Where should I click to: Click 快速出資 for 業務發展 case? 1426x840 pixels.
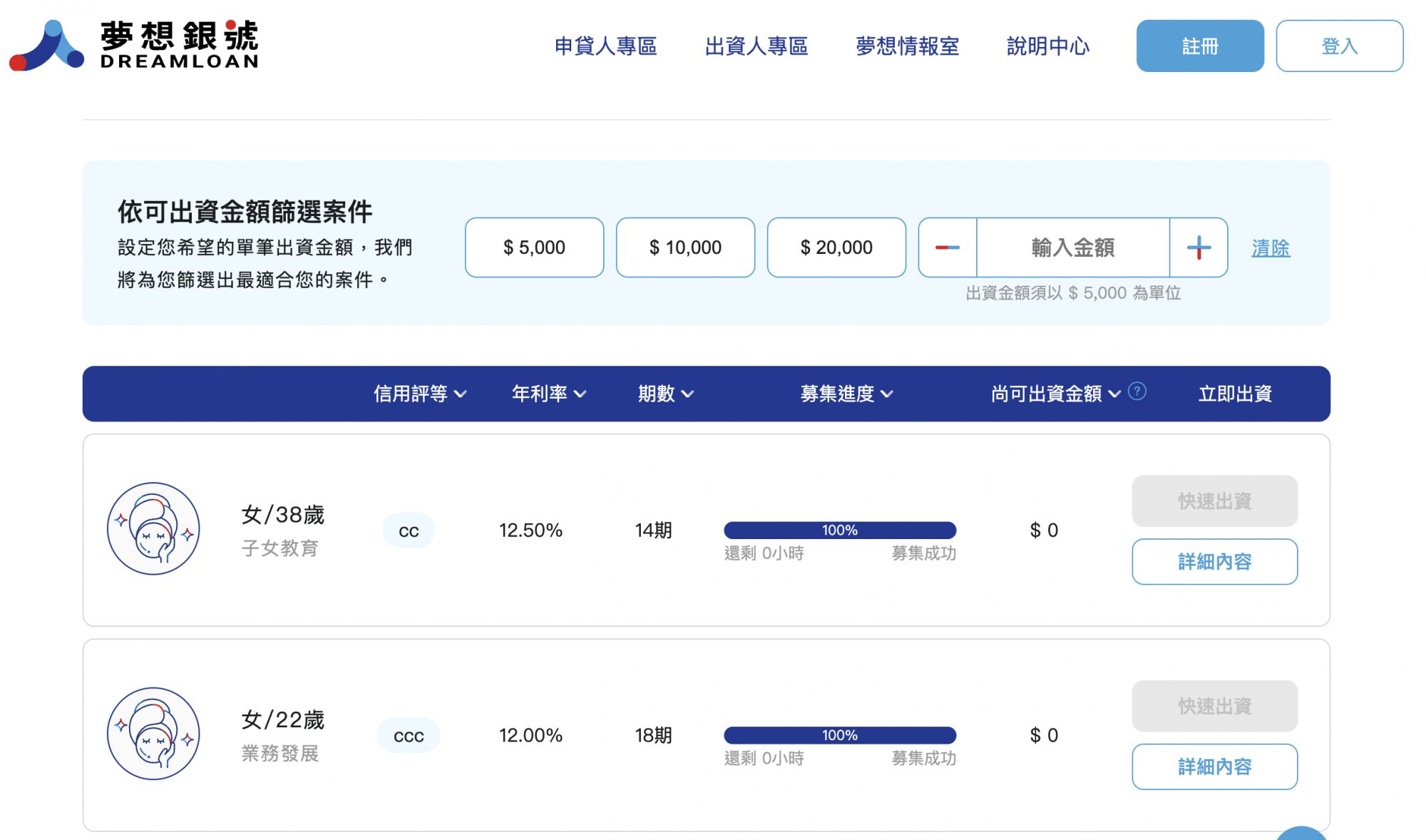coord(1214,706)
